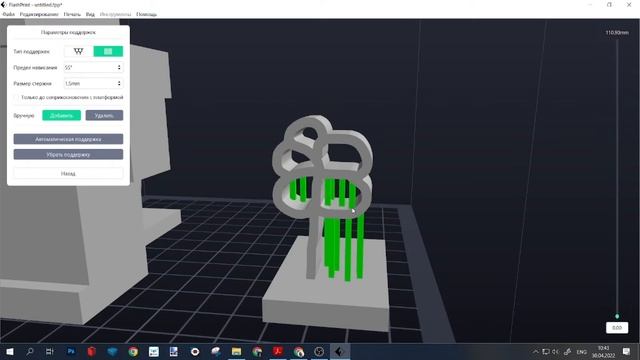Click the Назад (Back) button
This screenshot has width=640, height=360.
68,173
